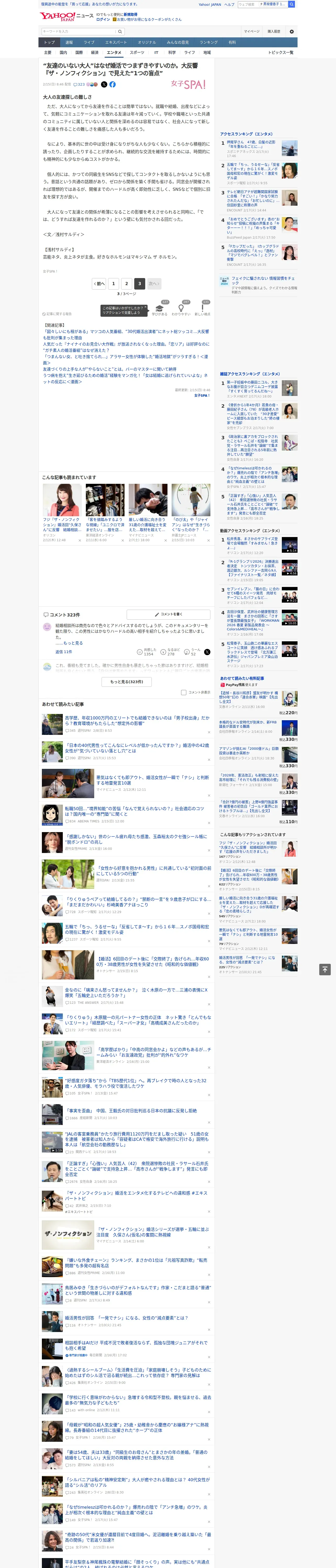Open related link about 「図々しいにも程がある」マツコ

coord(126,335)
